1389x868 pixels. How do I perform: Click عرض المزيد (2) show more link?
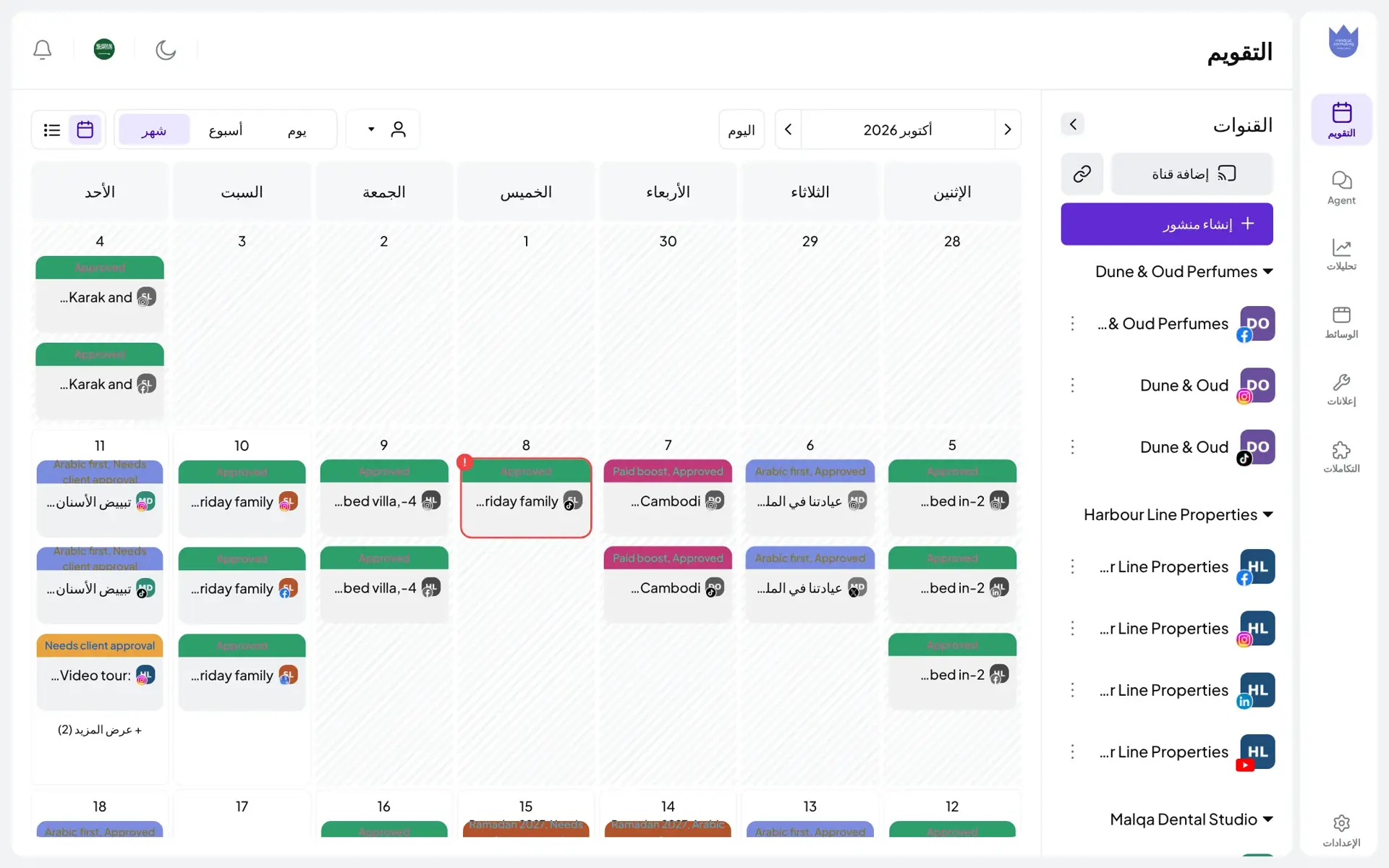tap(100, 730)
